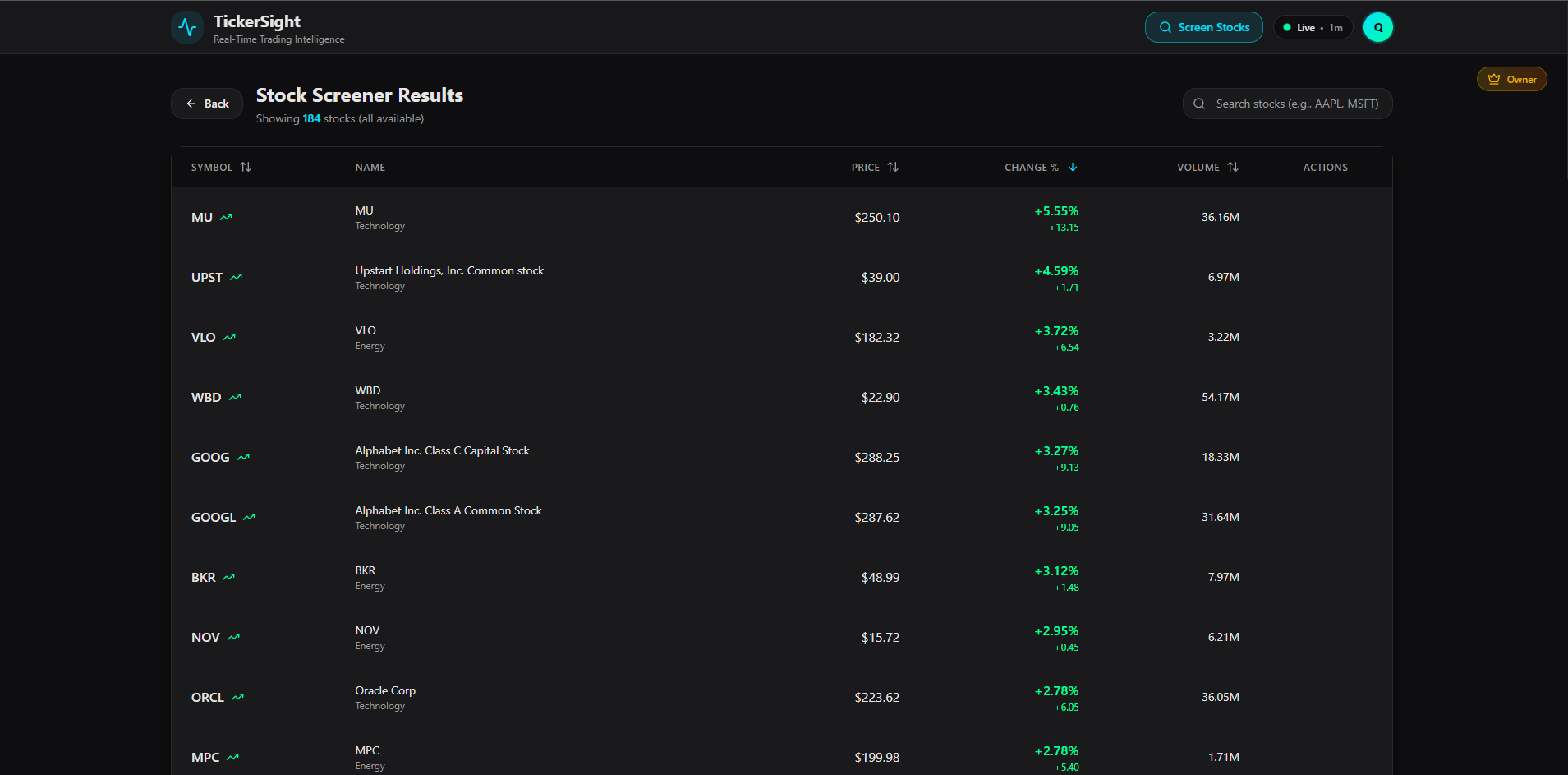Click the crown icon in Owner badge
The height and width of the screenshot is (775, 1568).
point(1494,80)
